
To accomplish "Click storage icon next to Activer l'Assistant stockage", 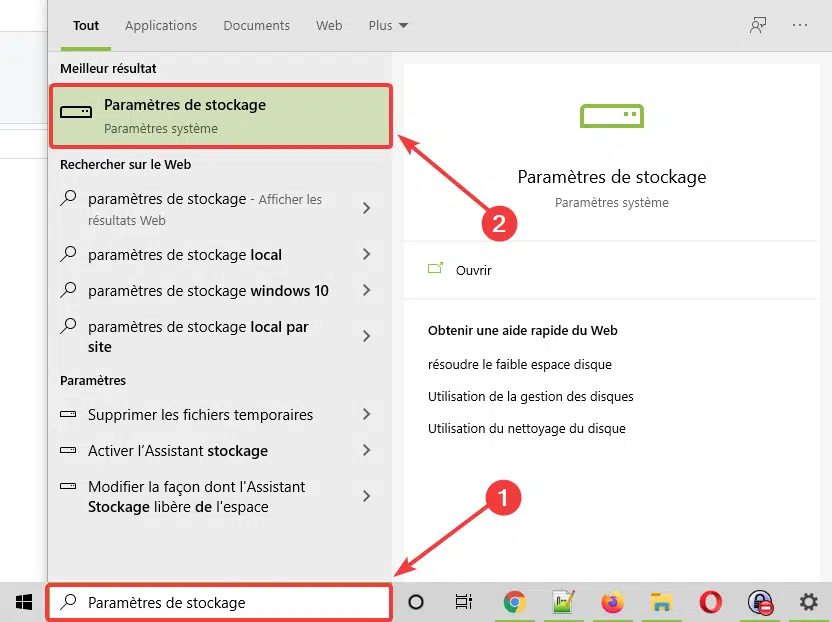I will coord(68,450).
